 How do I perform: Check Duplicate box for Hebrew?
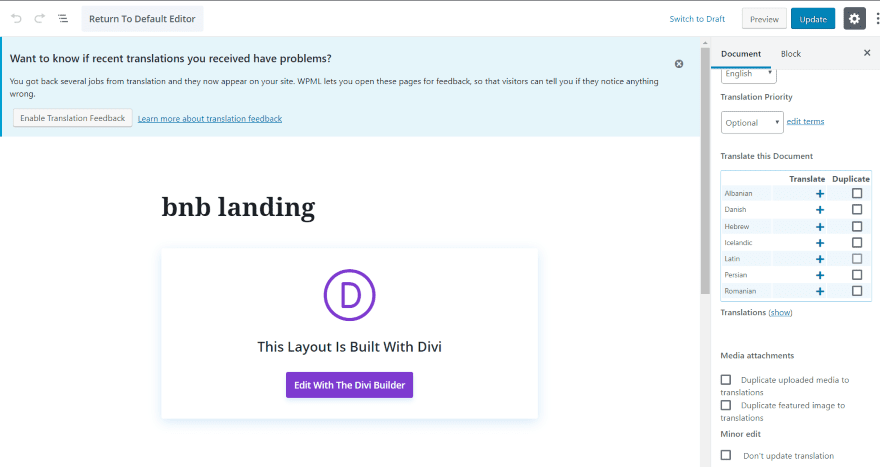857,226
